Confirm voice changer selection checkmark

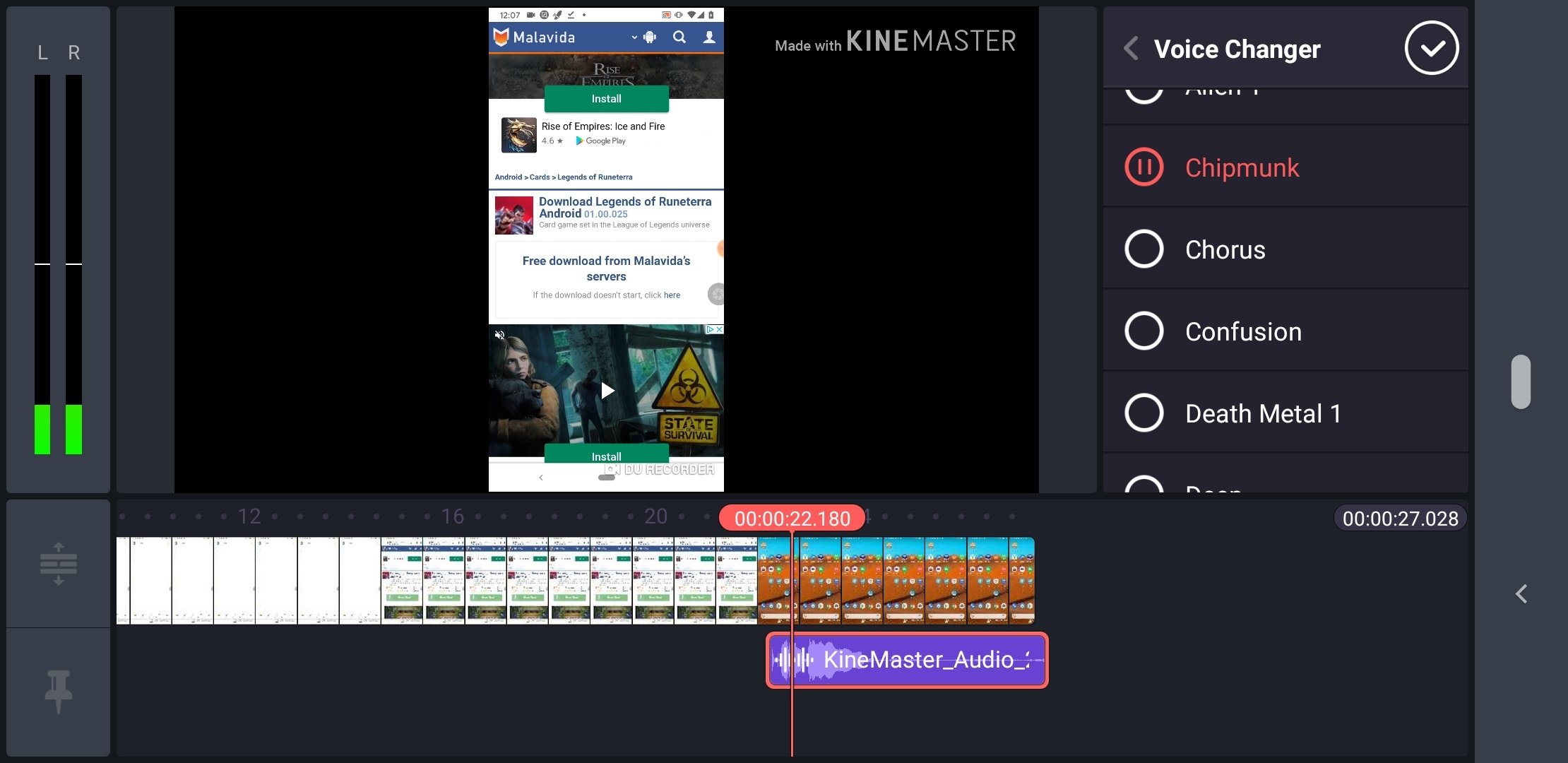(1432, 48)
